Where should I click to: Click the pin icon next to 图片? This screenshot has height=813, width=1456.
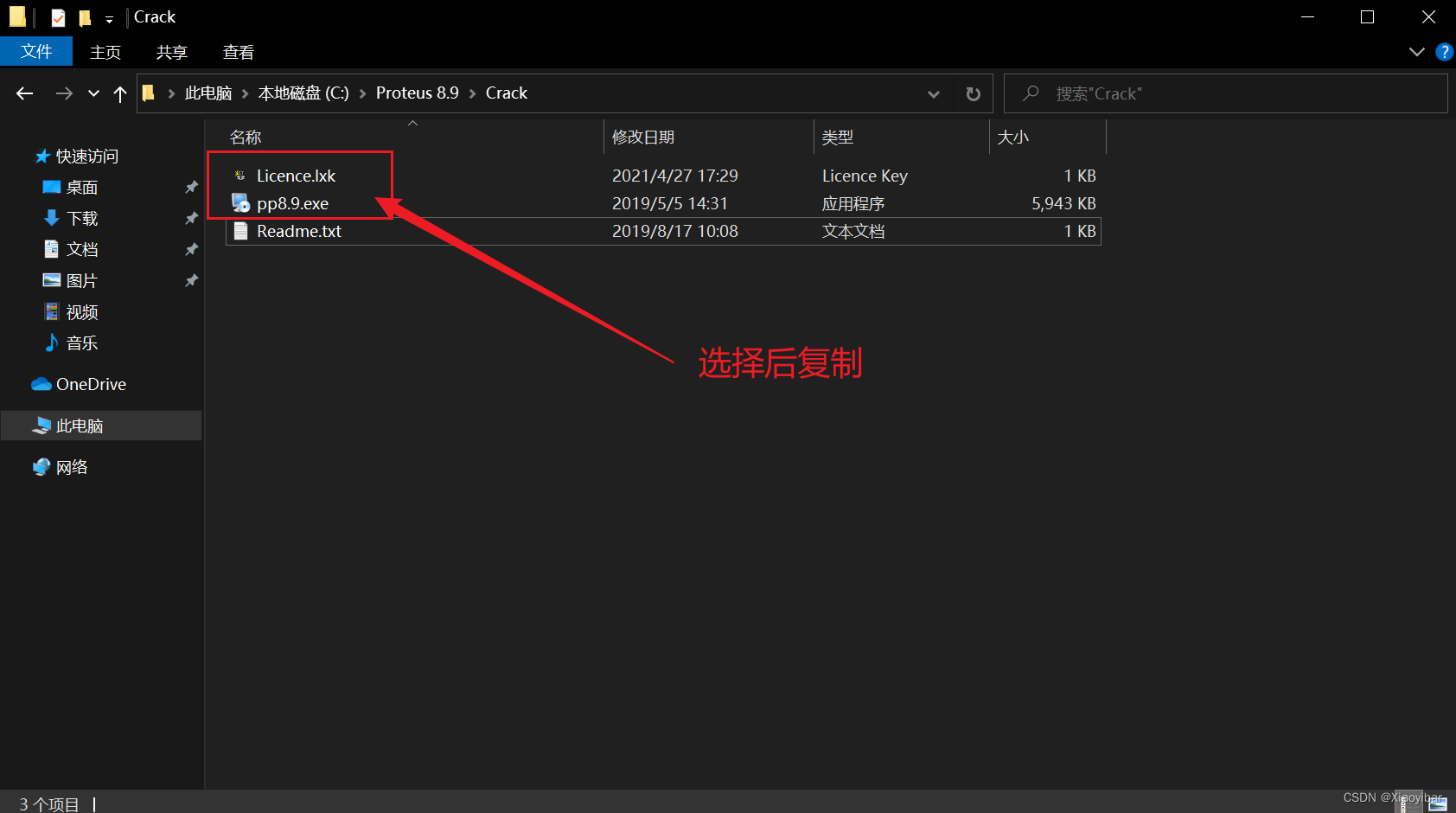(x=192, y=280)
